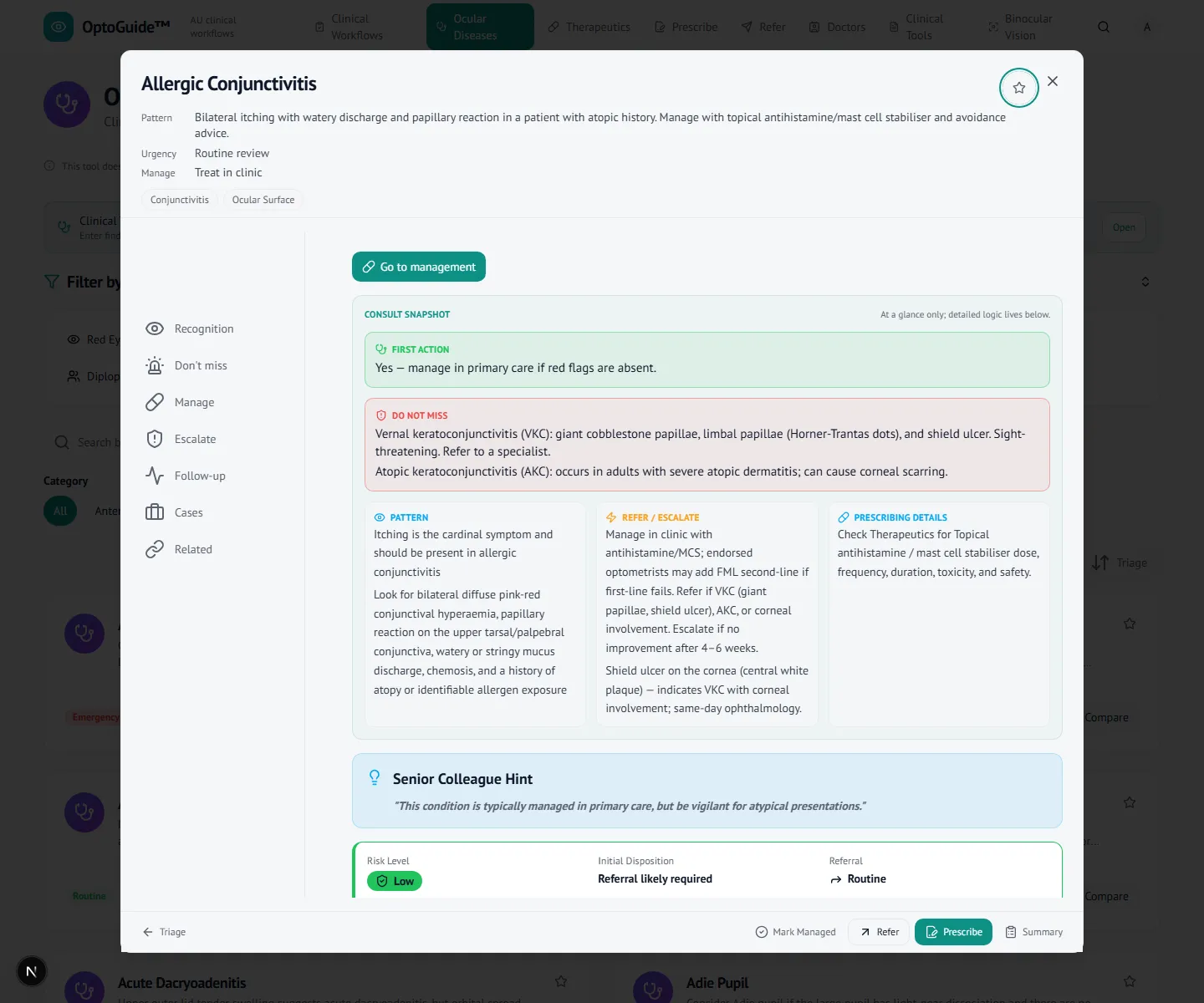Screen dimensions: 1204x1003
Task: Open the Prescribe tab in the top navigation
Action: point(686,27)
